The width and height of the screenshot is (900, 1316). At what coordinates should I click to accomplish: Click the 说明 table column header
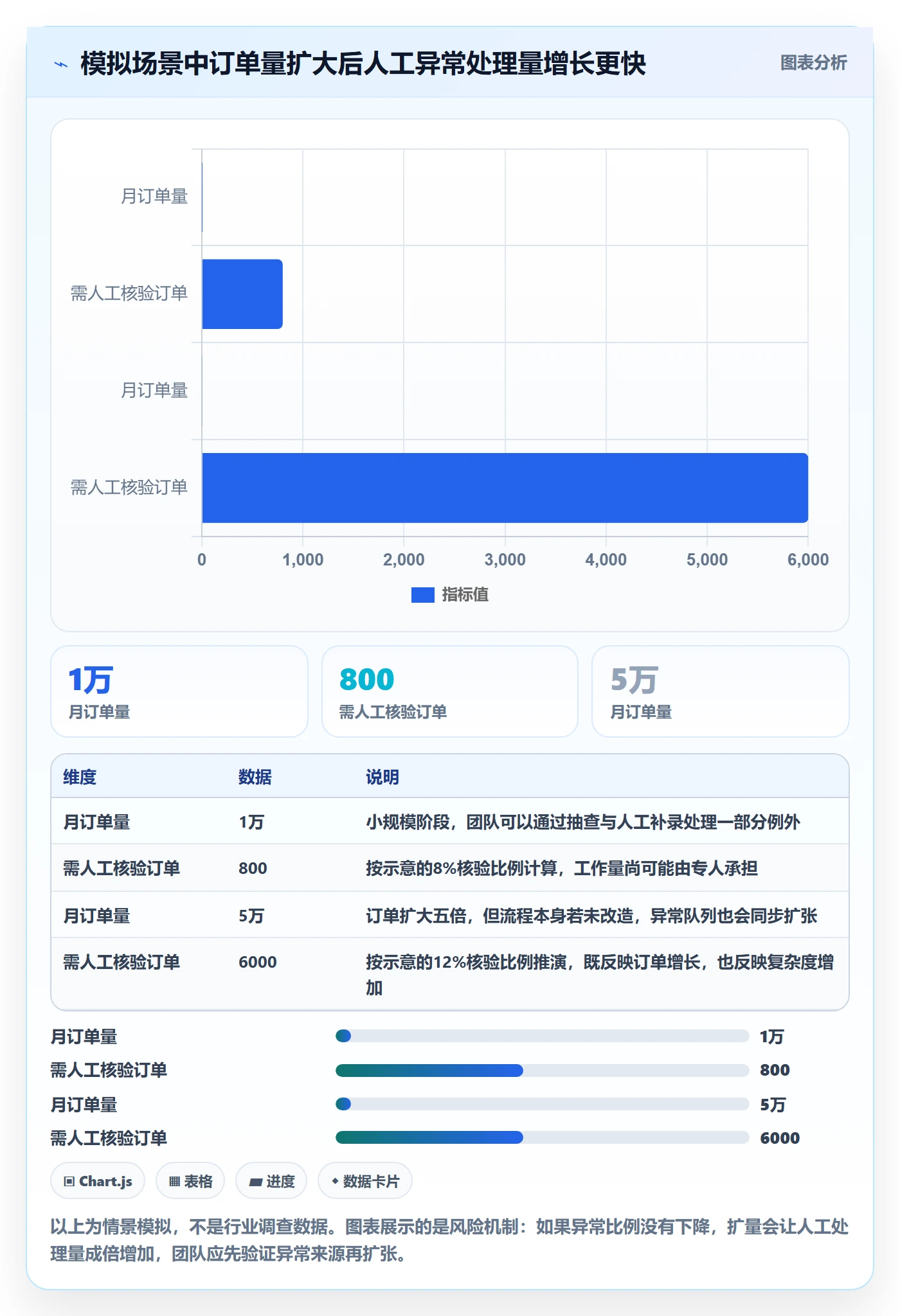click(x=382, y=777)
